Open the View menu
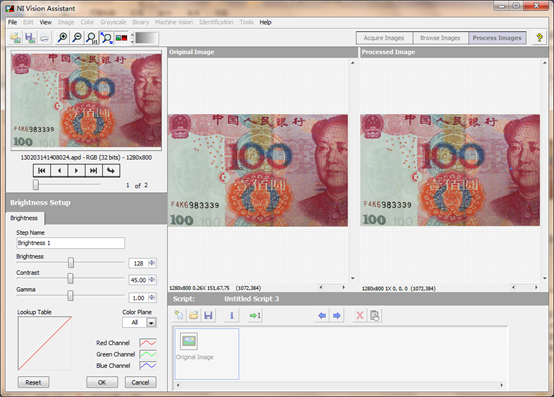The image size is (554, 397). [45, 22]
